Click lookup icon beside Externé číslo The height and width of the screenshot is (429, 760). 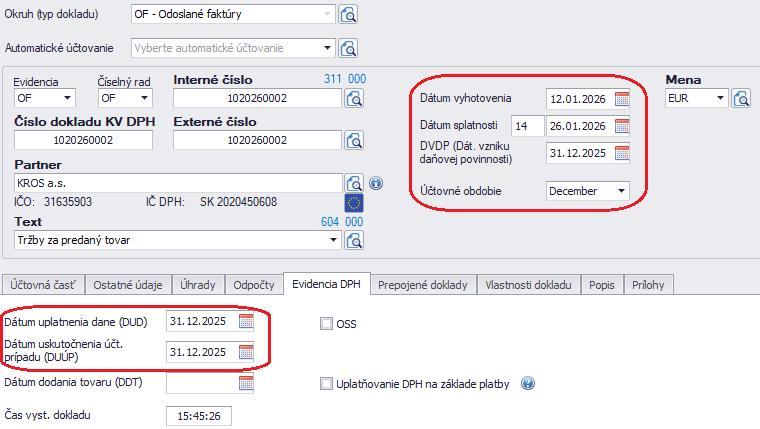pyautogui.click(x=354, y=140)
